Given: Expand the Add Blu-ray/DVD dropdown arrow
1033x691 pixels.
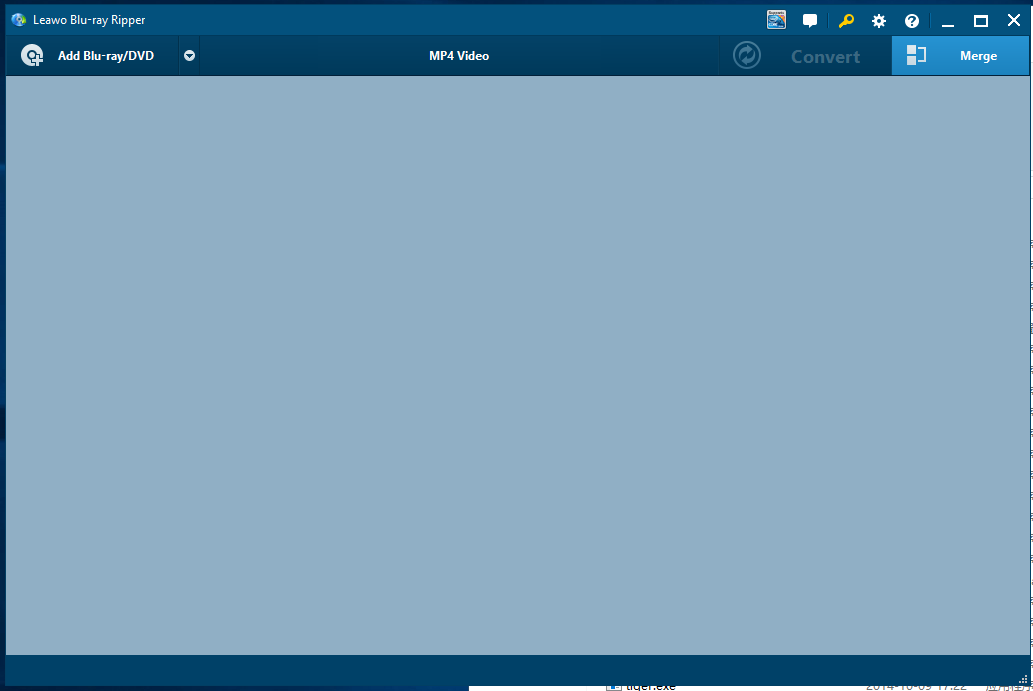Looking at the screenshot, I should [x=189, y=56].
